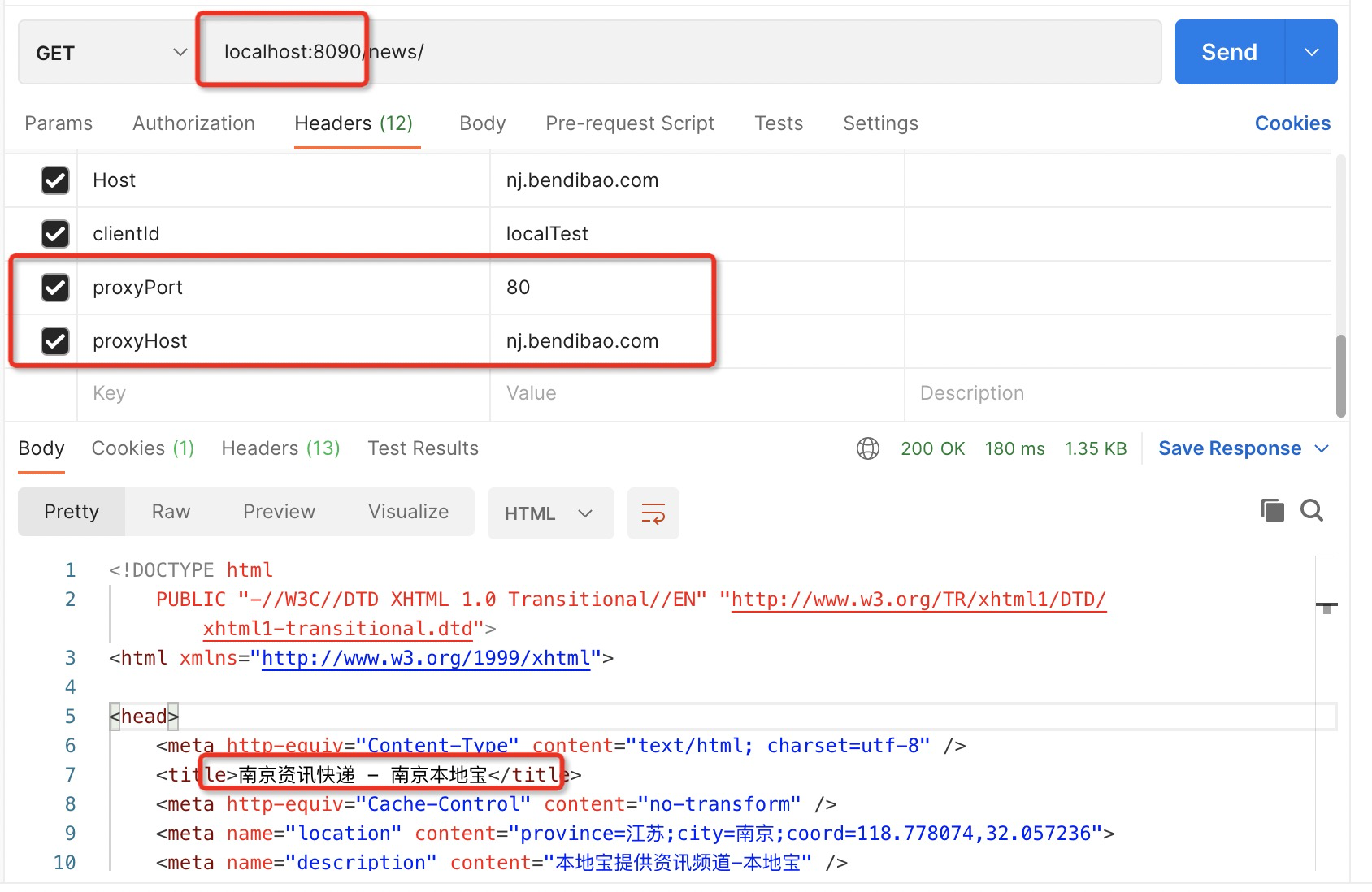Click the Cache-Control meta line 8
1372x892 pixels.
tap(496, 804)
